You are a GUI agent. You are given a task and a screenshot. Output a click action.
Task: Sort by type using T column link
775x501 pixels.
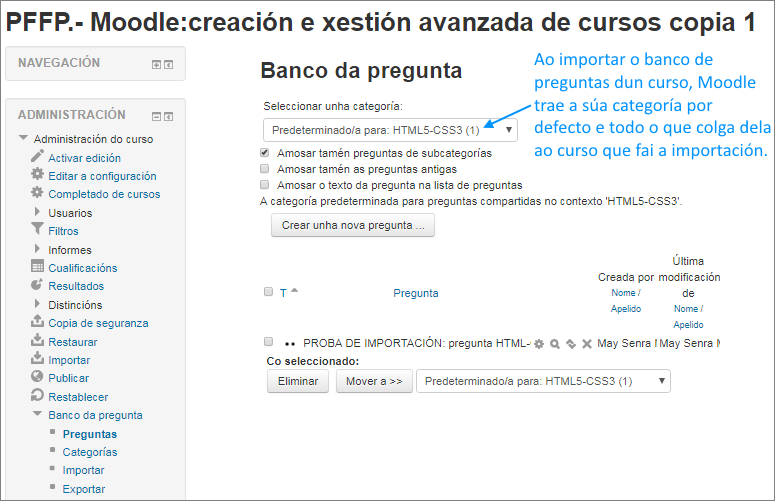pos(283,293)
